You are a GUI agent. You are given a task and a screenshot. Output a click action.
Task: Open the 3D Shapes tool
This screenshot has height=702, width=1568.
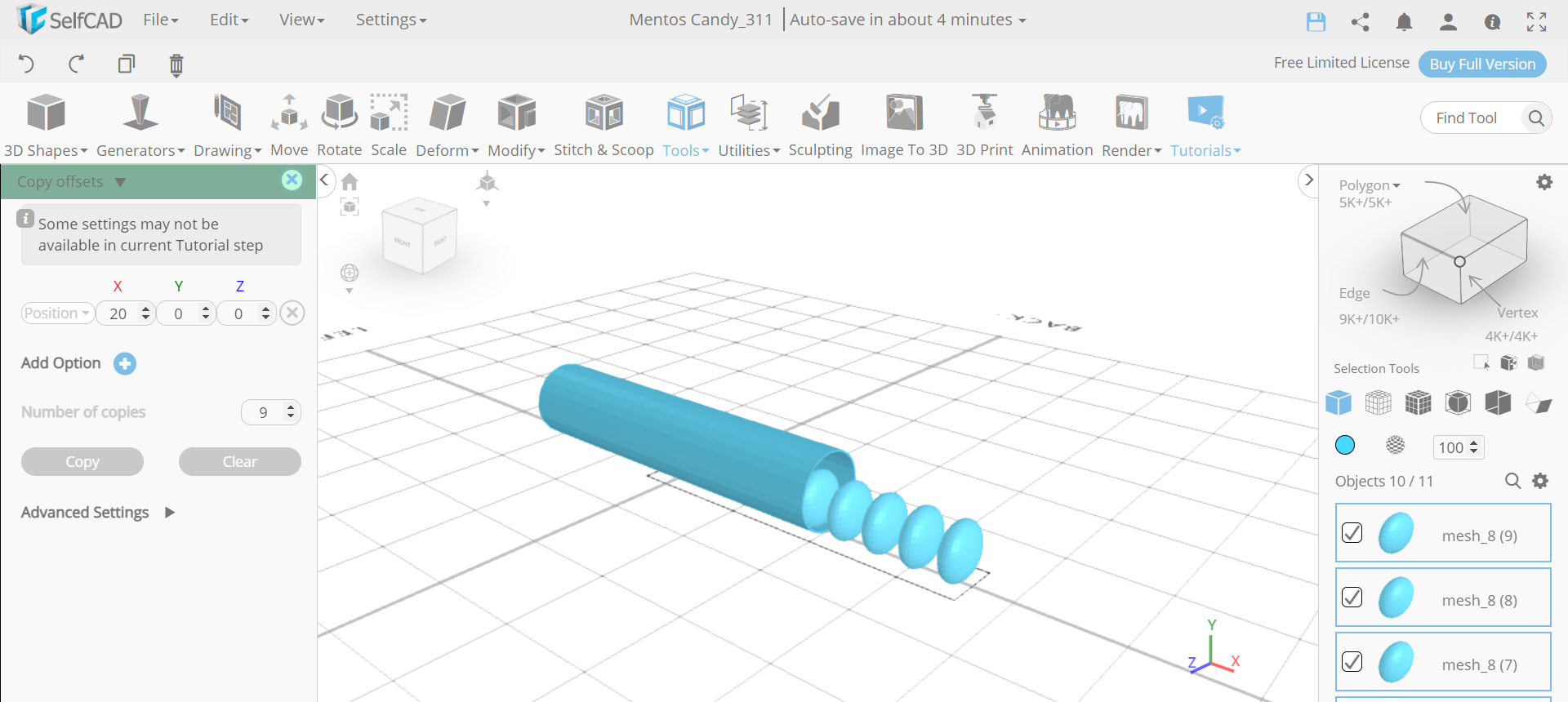coord(46,126)
